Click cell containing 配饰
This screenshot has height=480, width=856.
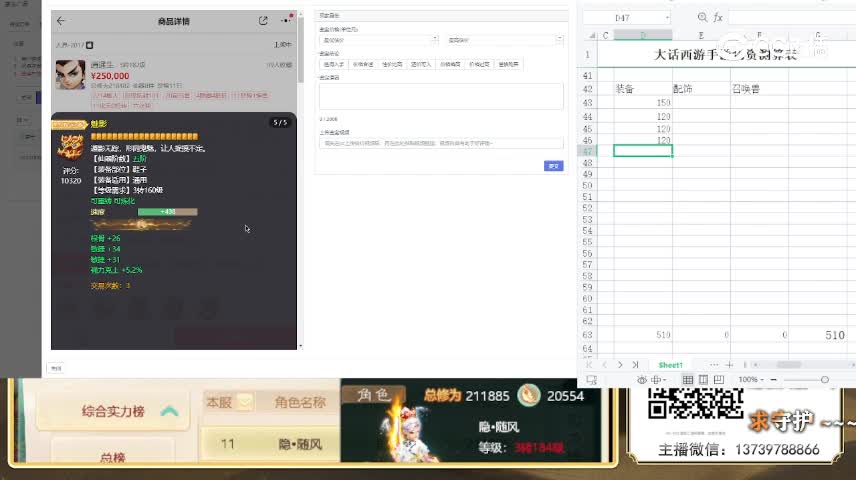(701, 88)
